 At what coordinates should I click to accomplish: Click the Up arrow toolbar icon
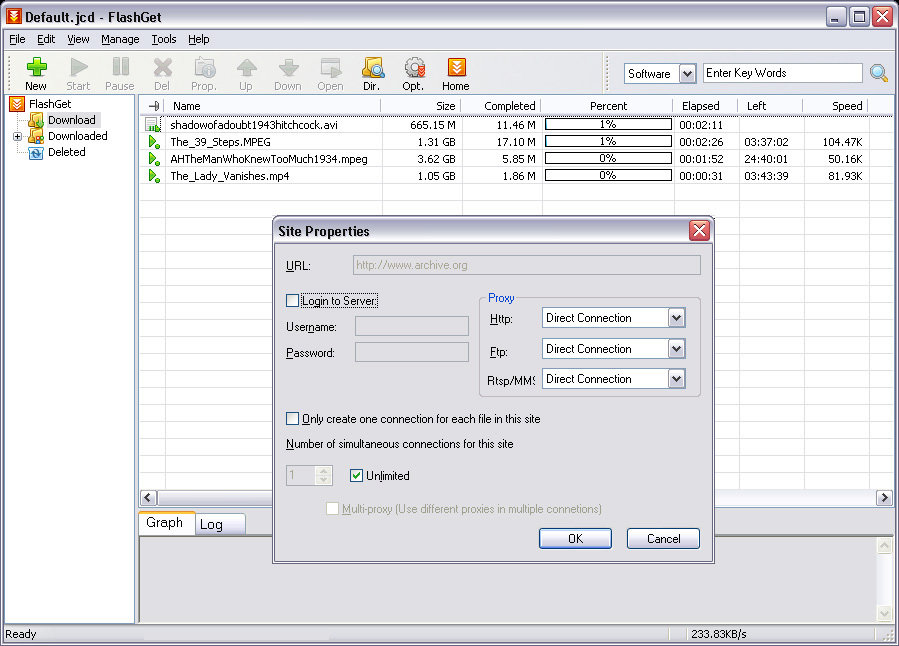[x=247, y=68]
